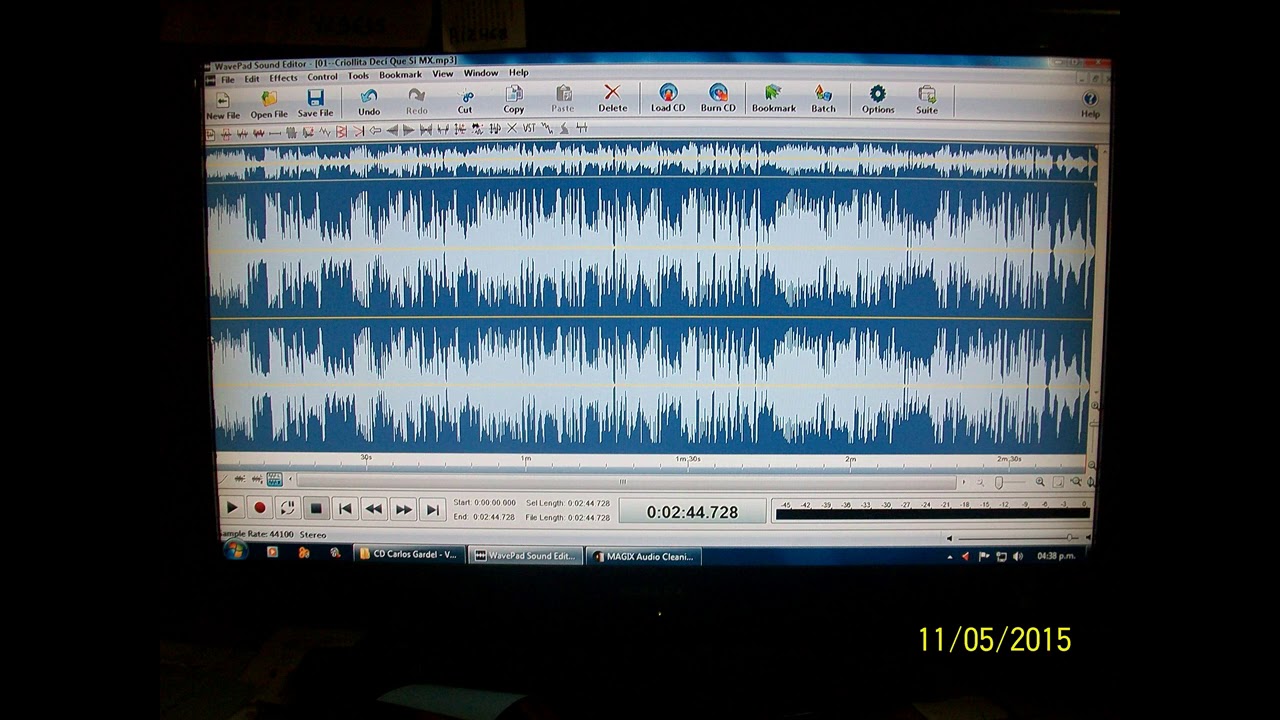Click the Load CD button
1280x720 pixels.
(668, 98)
